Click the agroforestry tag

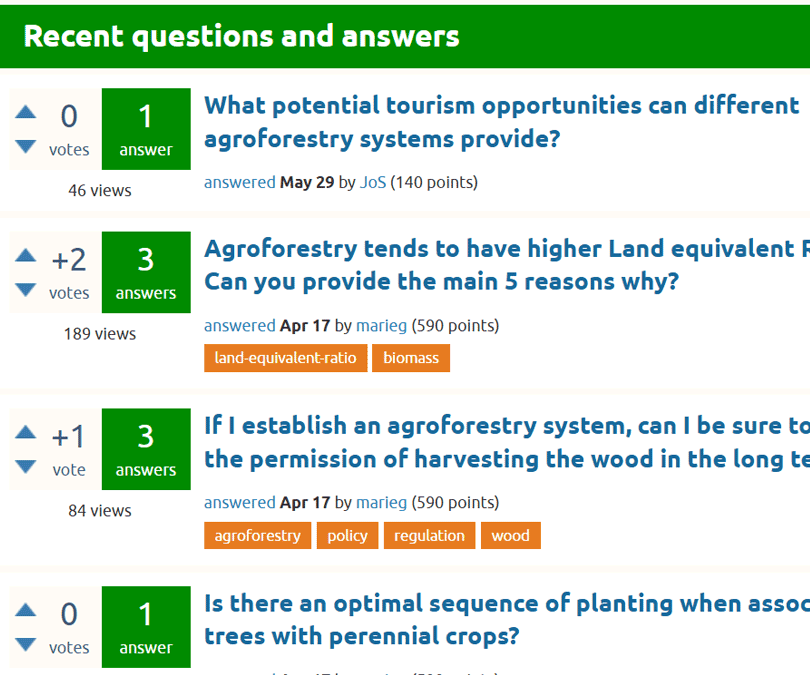[x=257, y=535]
